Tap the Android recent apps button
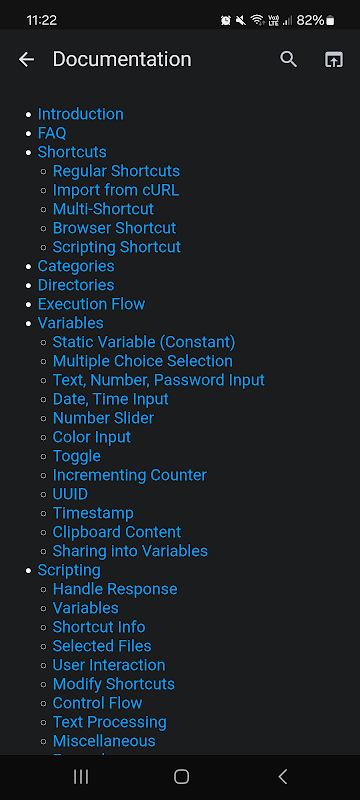Screen dimensions: 360x800 [81, 777]
